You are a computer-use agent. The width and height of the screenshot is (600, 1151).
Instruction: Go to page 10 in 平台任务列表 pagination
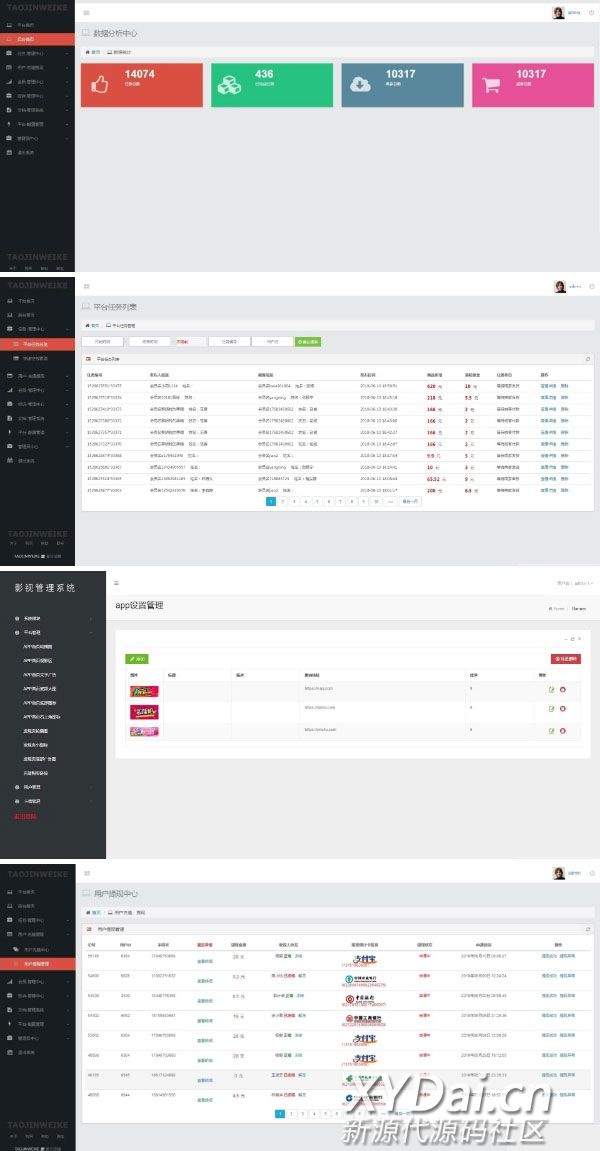pos(376,501)
